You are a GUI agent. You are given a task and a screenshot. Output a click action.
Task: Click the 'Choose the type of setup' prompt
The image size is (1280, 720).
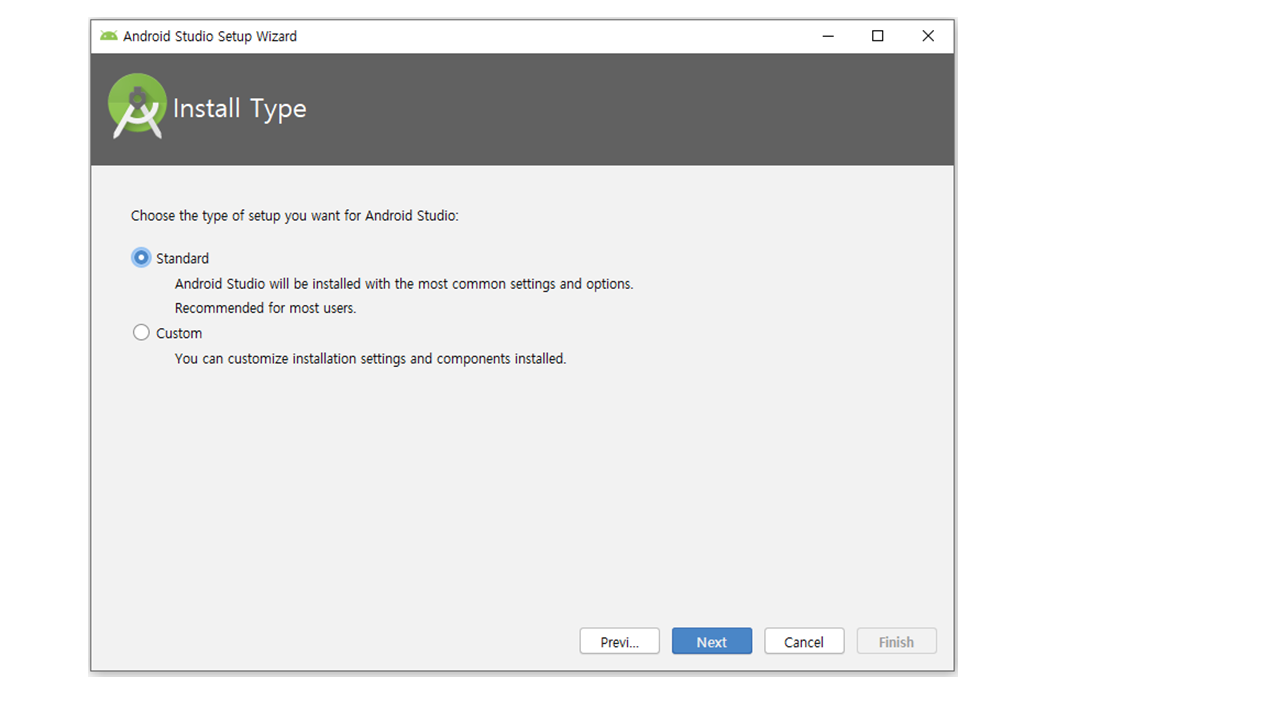(295, 215)
